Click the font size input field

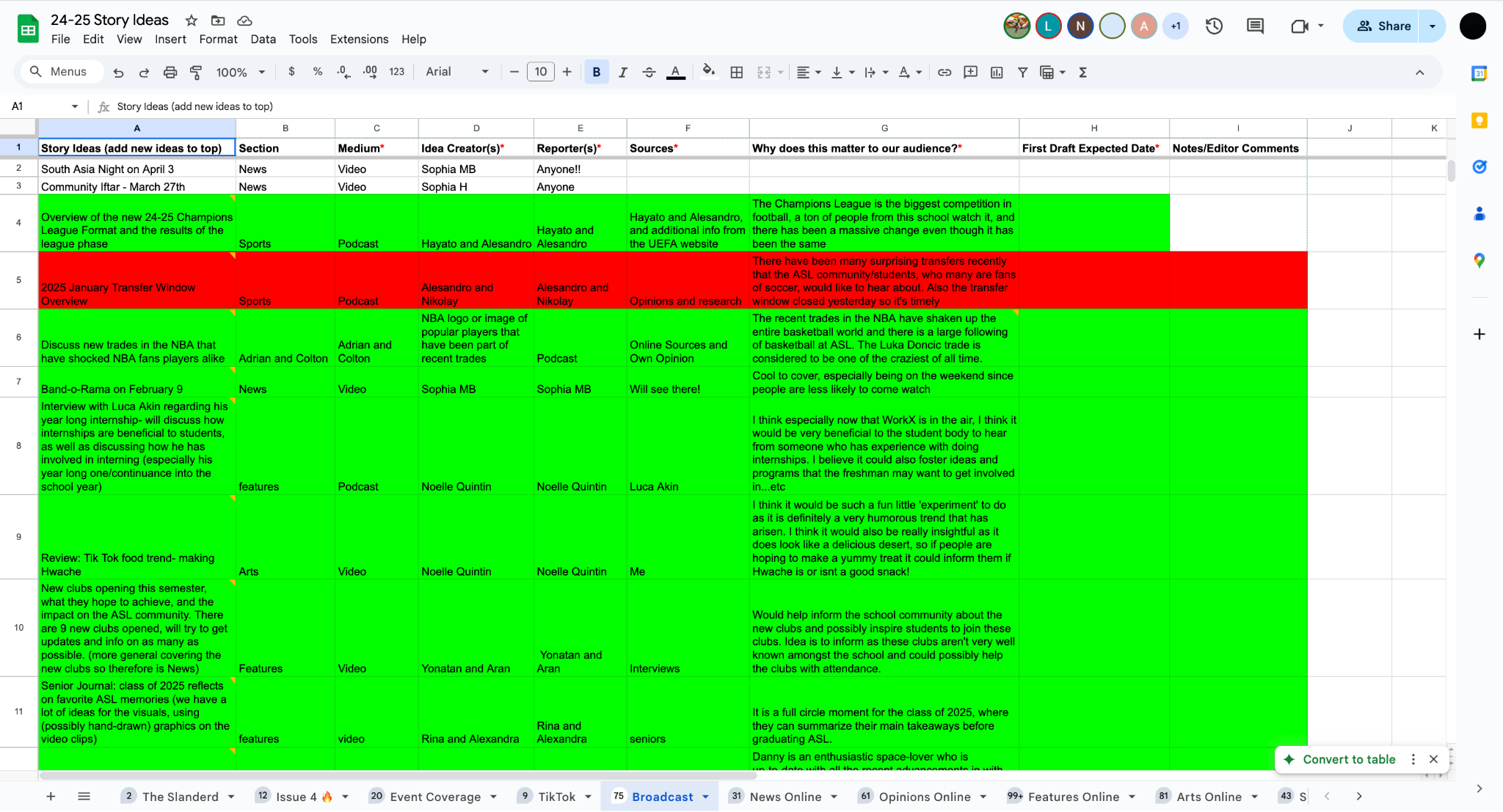coord(540,72)
